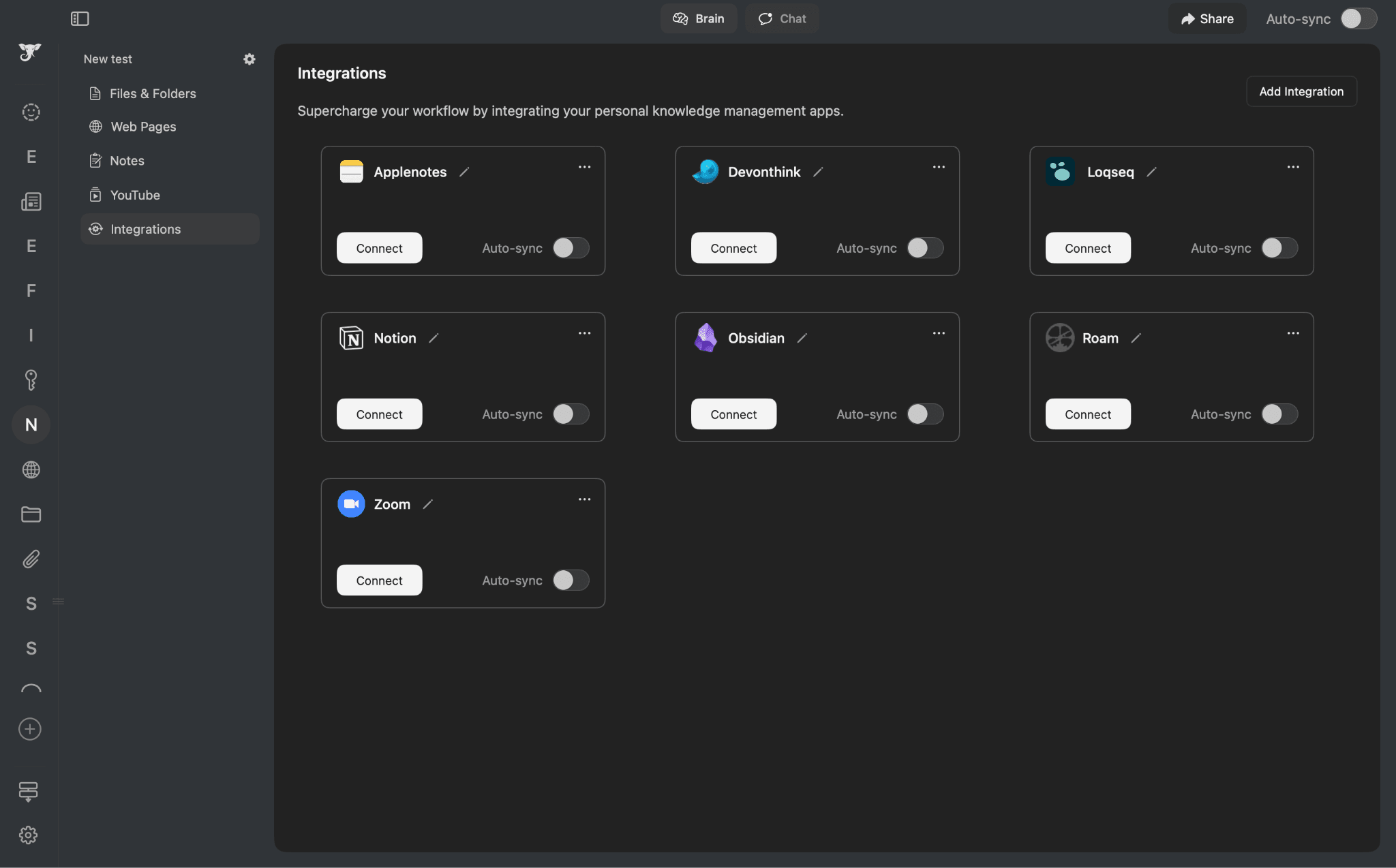
Task: Enable Auto-sync for the Notion integration
Action: pos(571,414)
